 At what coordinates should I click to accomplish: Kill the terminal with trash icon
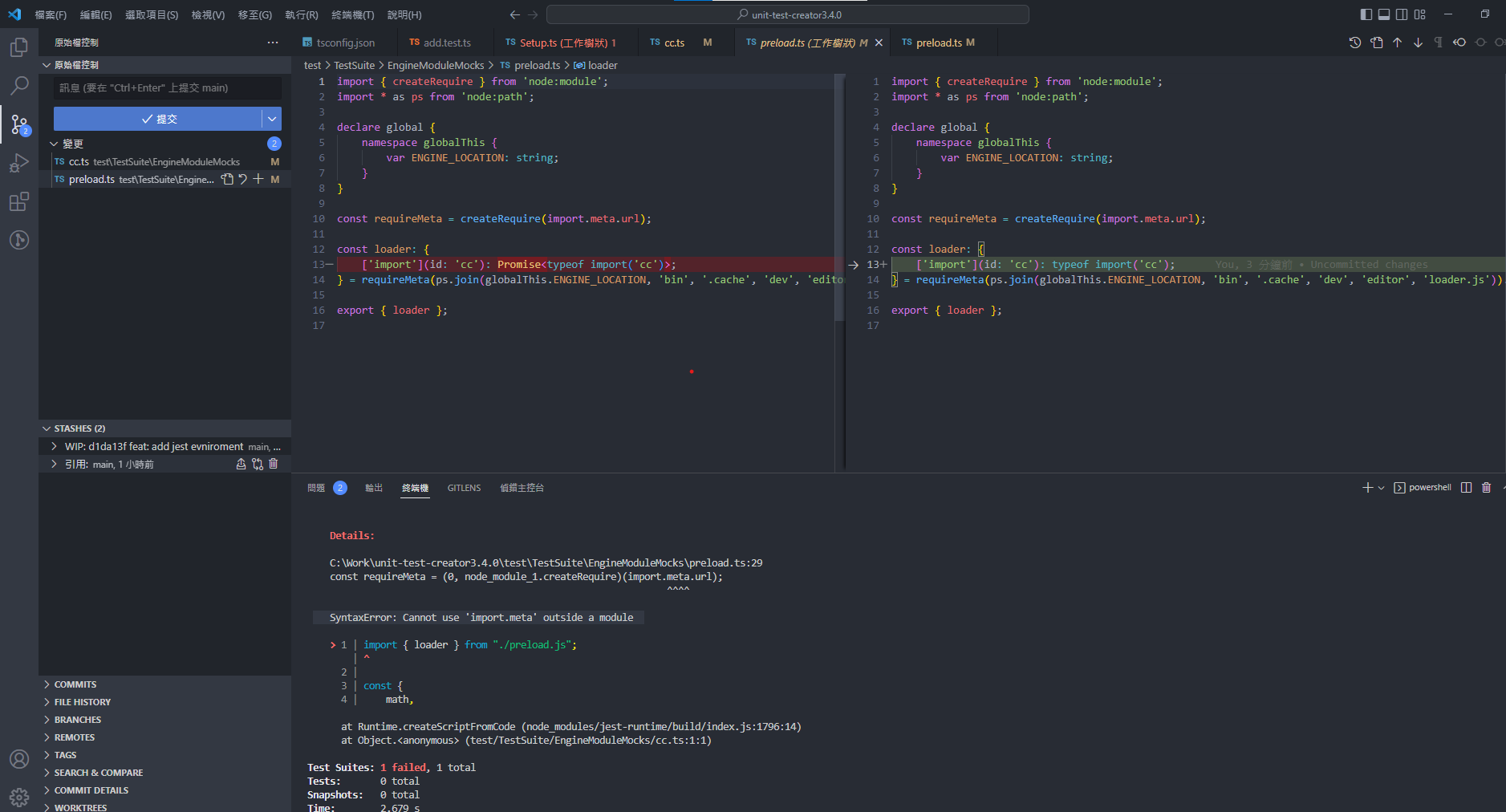pos(1487,488)
